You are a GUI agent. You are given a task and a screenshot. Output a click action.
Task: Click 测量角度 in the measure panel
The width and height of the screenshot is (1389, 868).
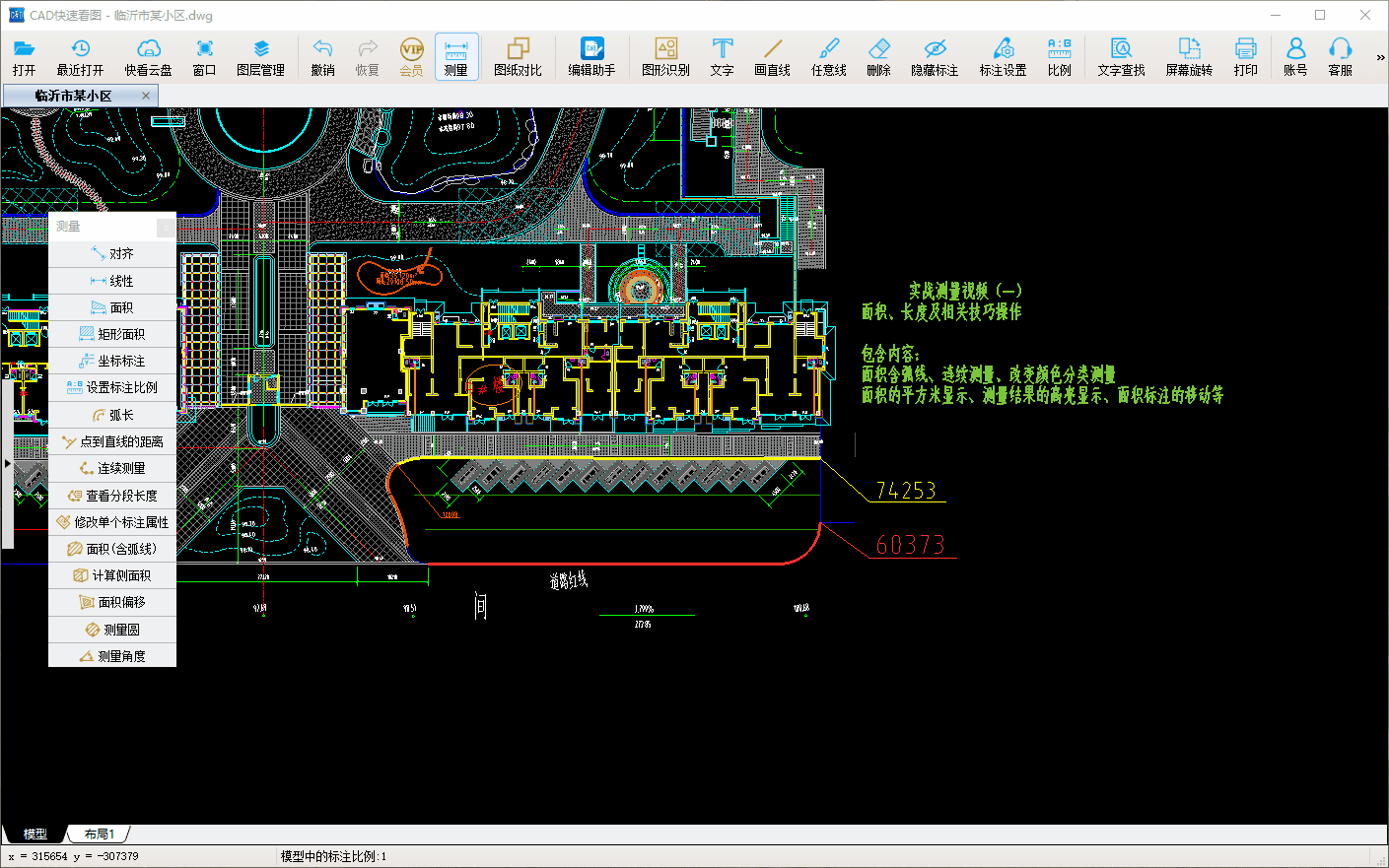(x=112, y=656)
